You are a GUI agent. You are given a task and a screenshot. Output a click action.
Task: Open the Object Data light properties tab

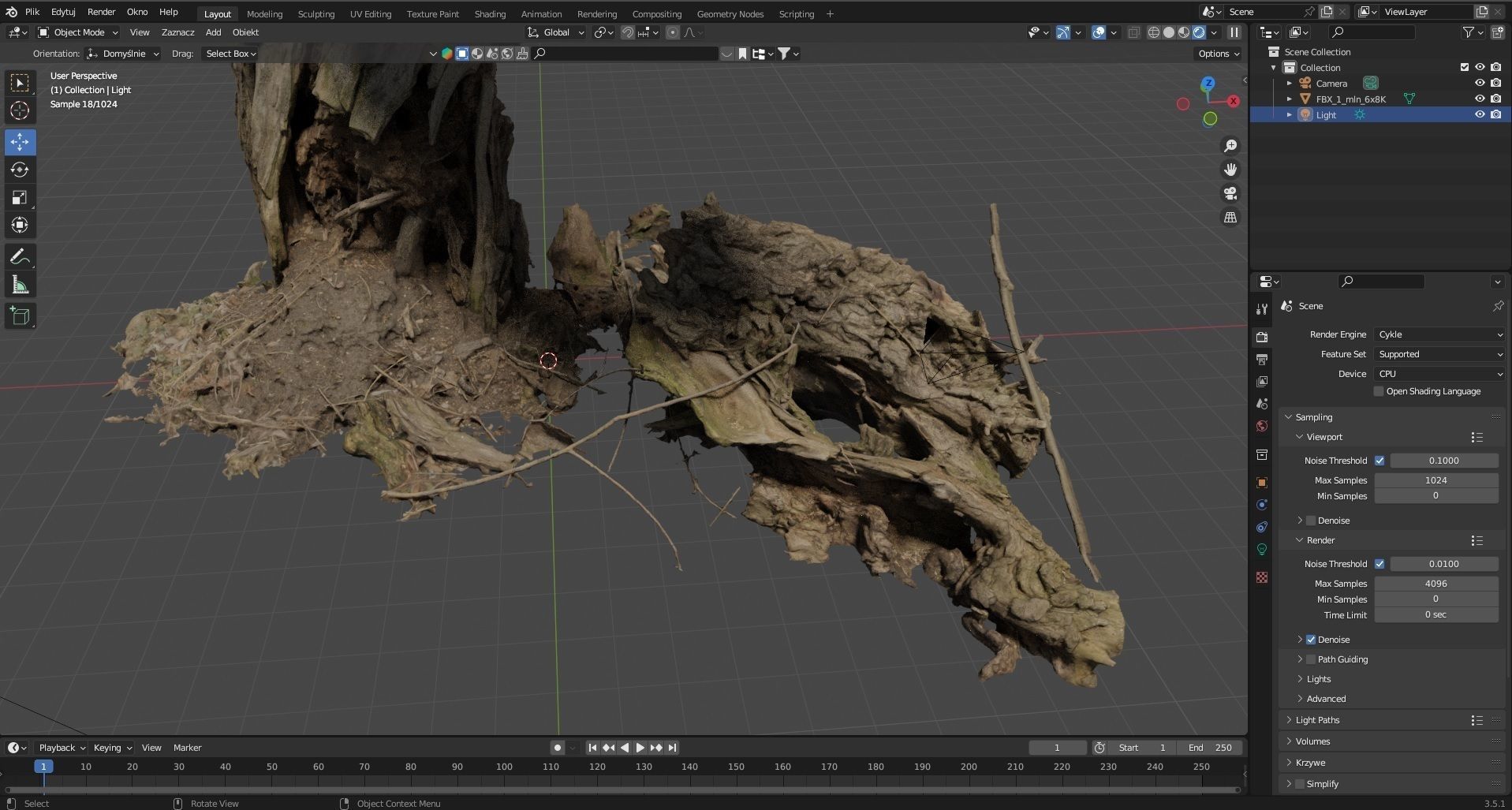tap(1262, 549)
